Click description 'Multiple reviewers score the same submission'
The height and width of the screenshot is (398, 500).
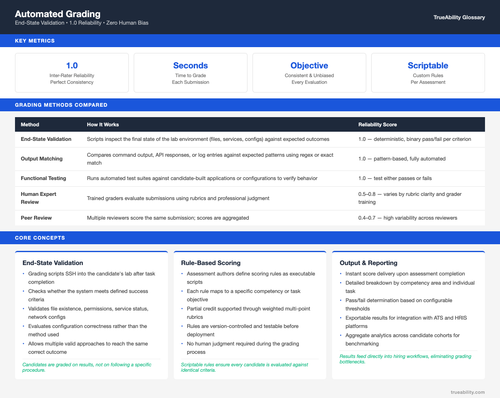click(x=168, y=218)
